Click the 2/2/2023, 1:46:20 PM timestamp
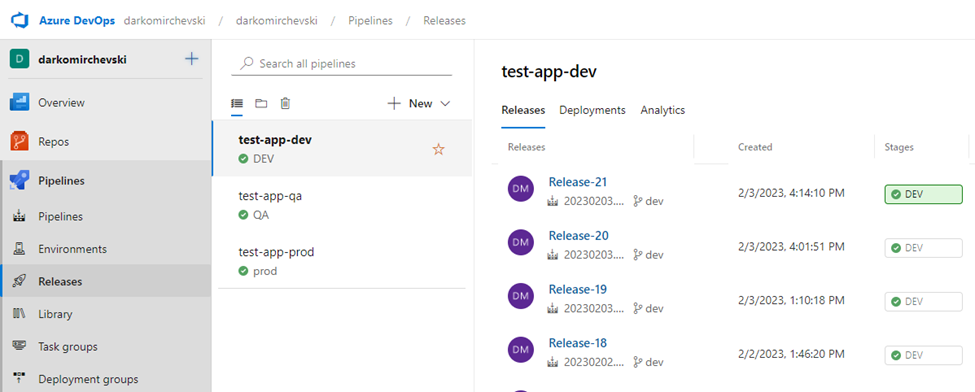This screenshot has width=975, height=392. pyautogui.click(x=791, y=354)
